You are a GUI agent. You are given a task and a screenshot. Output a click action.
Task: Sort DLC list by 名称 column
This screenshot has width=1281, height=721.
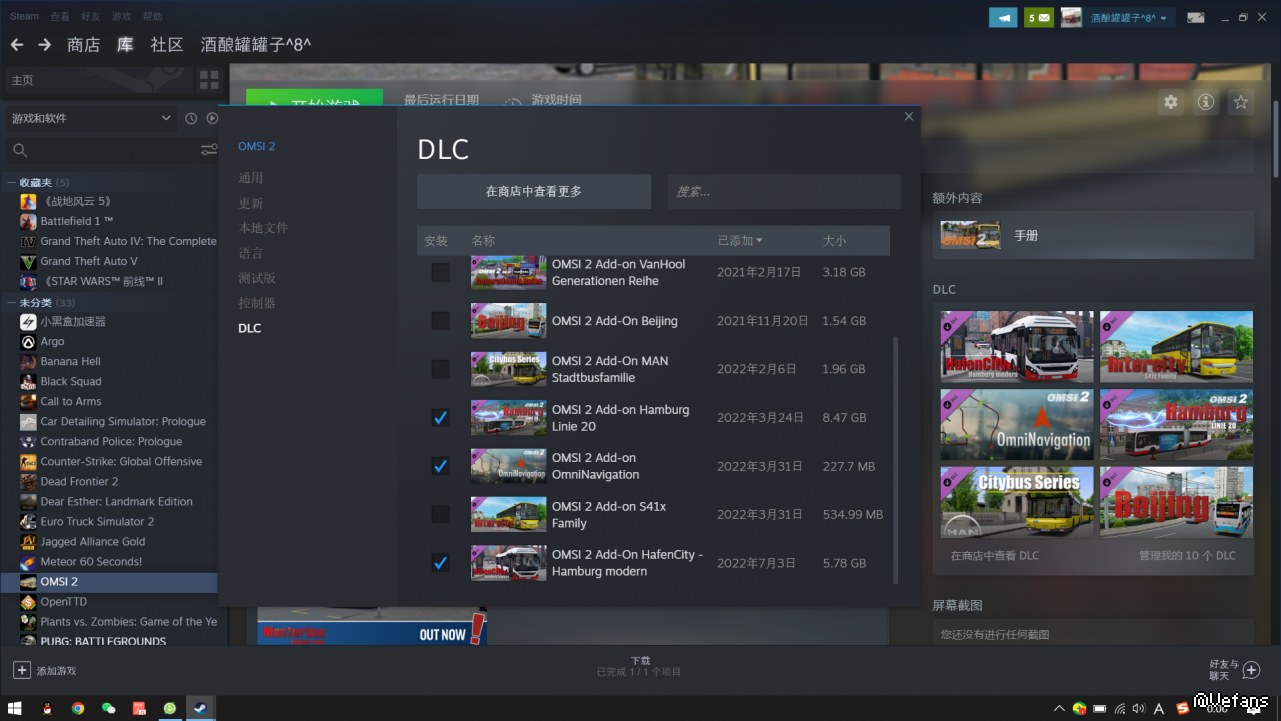[x=483, y=241]
